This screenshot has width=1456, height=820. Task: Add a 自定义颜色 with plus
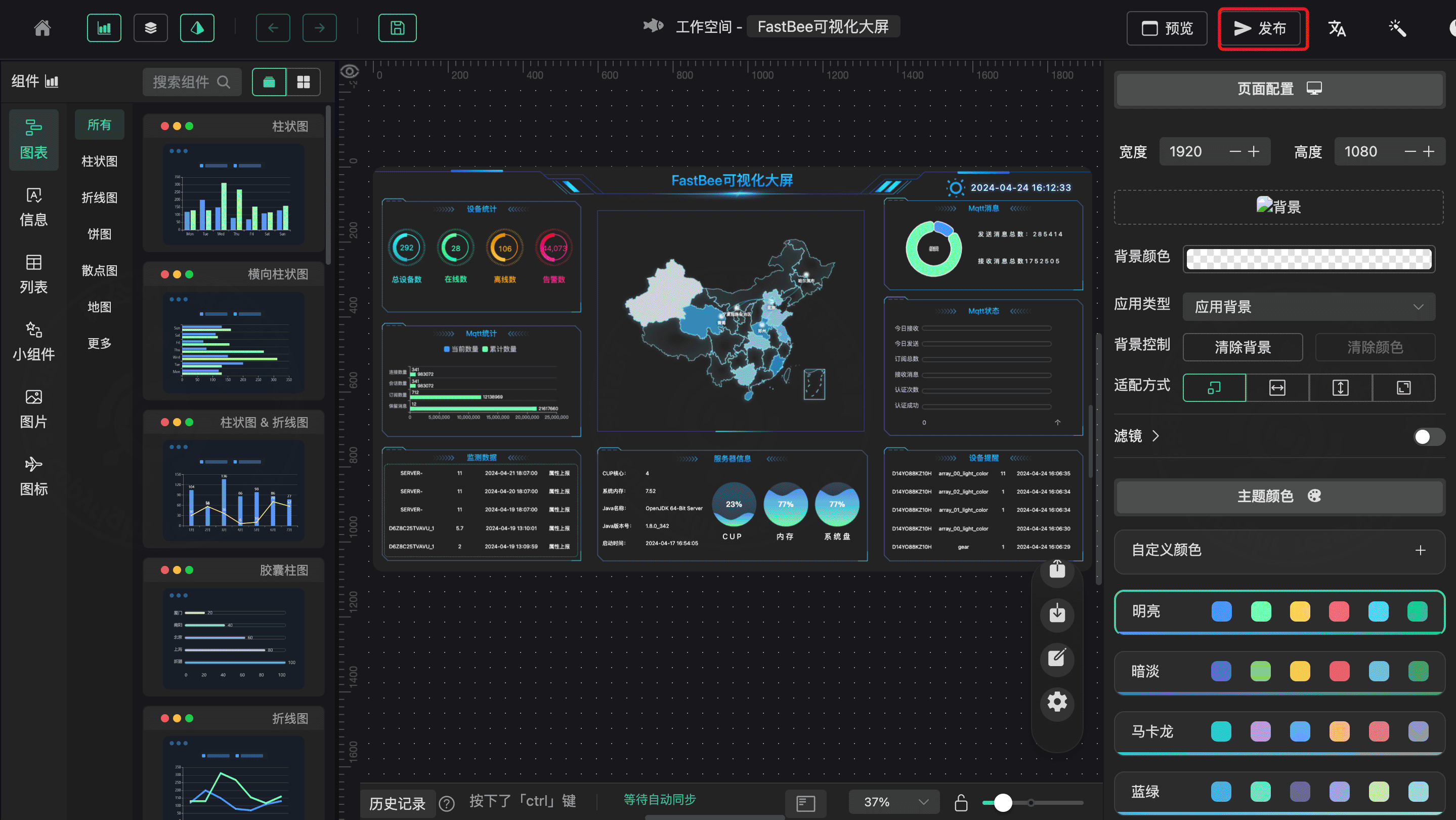click(x=1421, y=550)
